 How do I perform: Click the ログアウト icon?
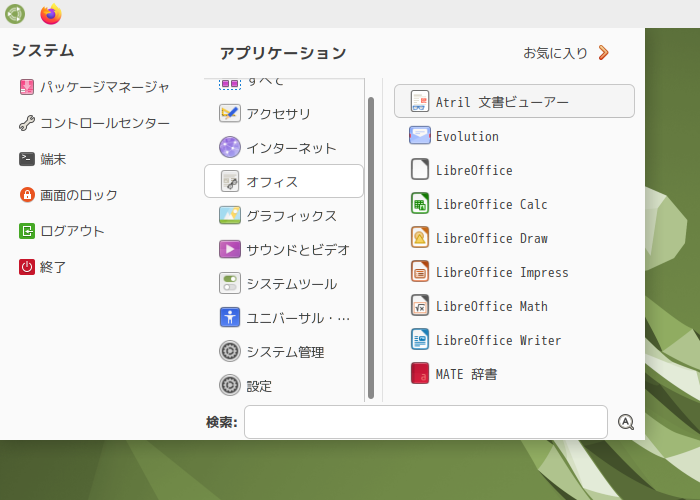27,231
